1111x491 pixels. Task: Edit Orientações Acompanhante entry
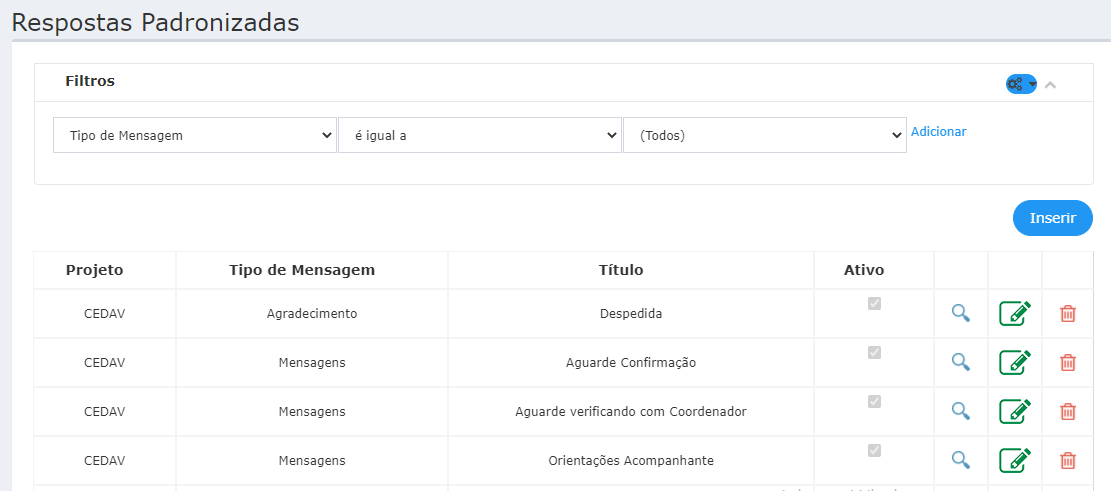(x=1015, y=460)
